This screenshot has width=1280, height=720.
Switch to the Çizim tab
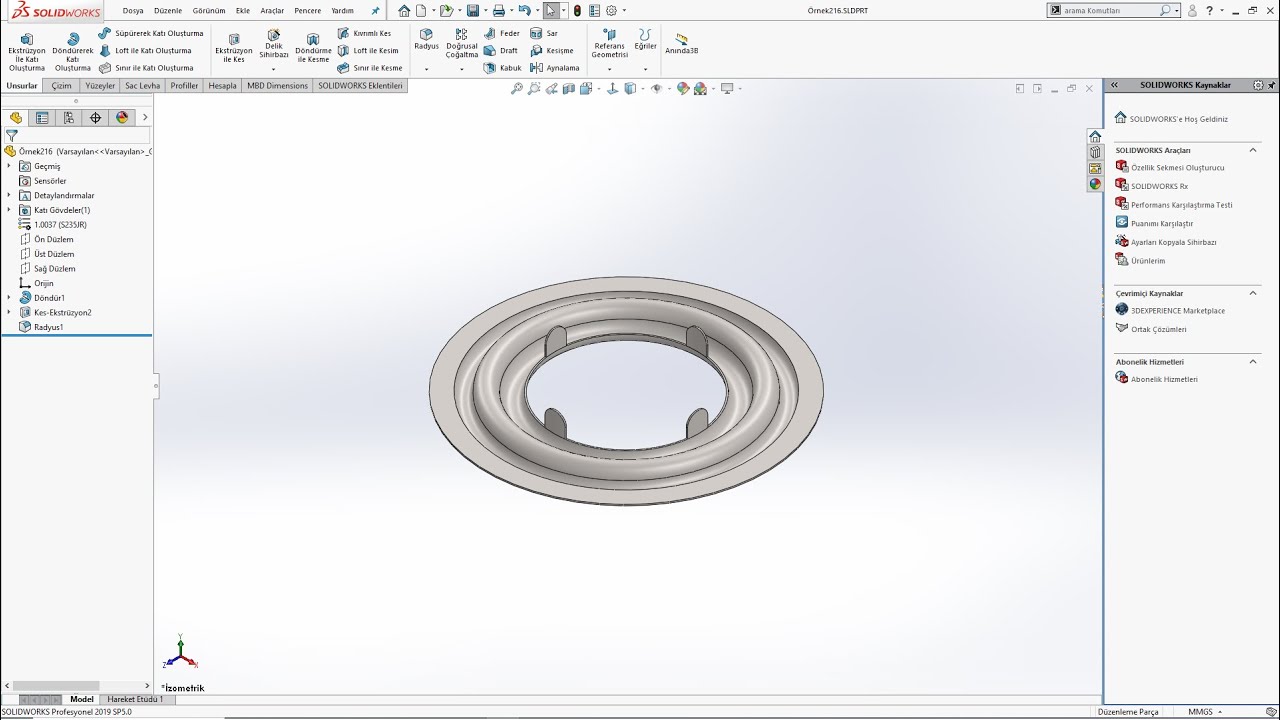pos(62,86)
